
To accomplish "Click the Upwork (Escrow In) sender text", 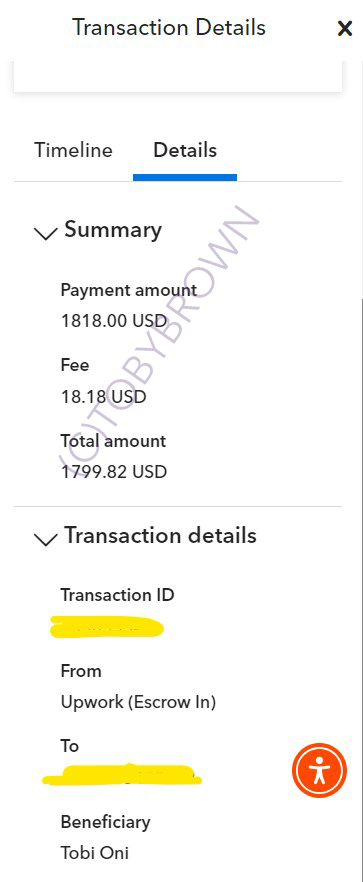I will click(x=138, y=703).
